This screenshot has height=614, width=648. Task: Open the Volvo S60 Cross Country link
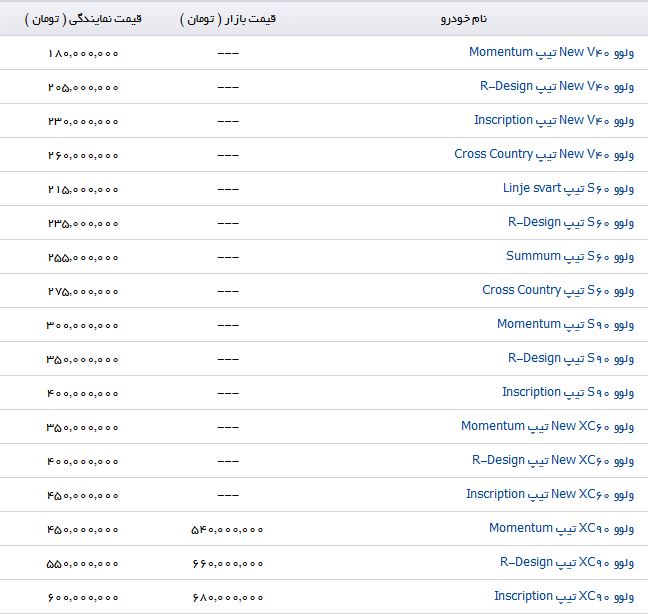558,290
